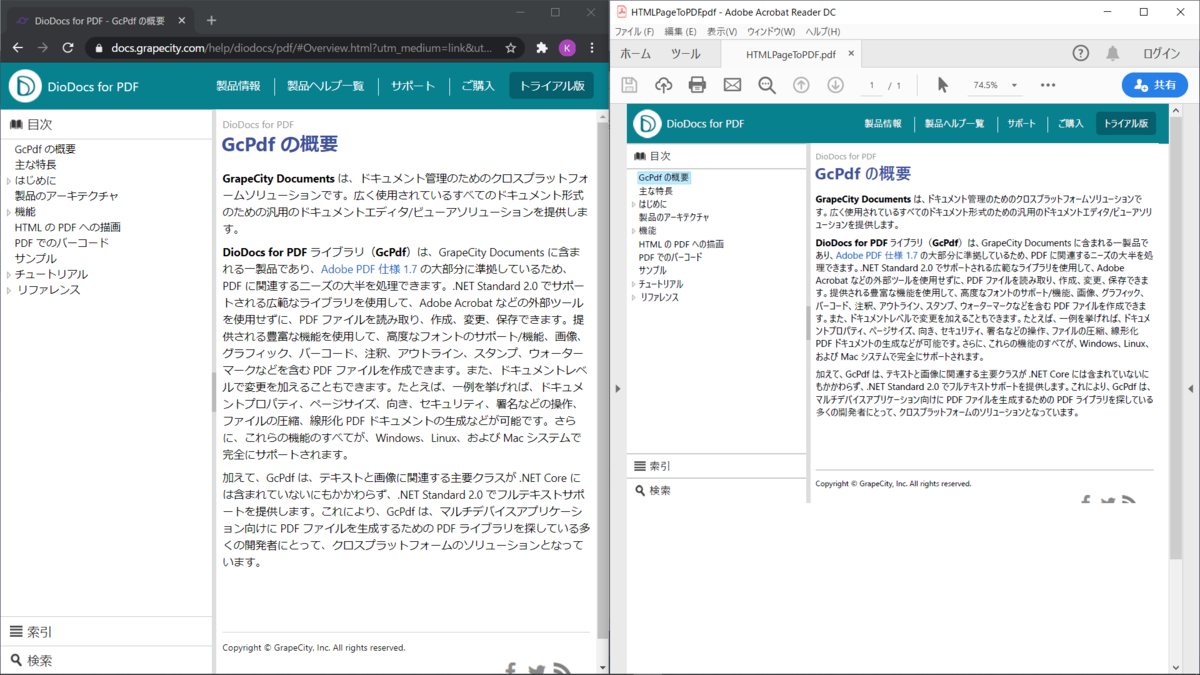Open the Chrome profile avatar K
Viewport: 1200px width, 675px height.
(x=567, y=47)
